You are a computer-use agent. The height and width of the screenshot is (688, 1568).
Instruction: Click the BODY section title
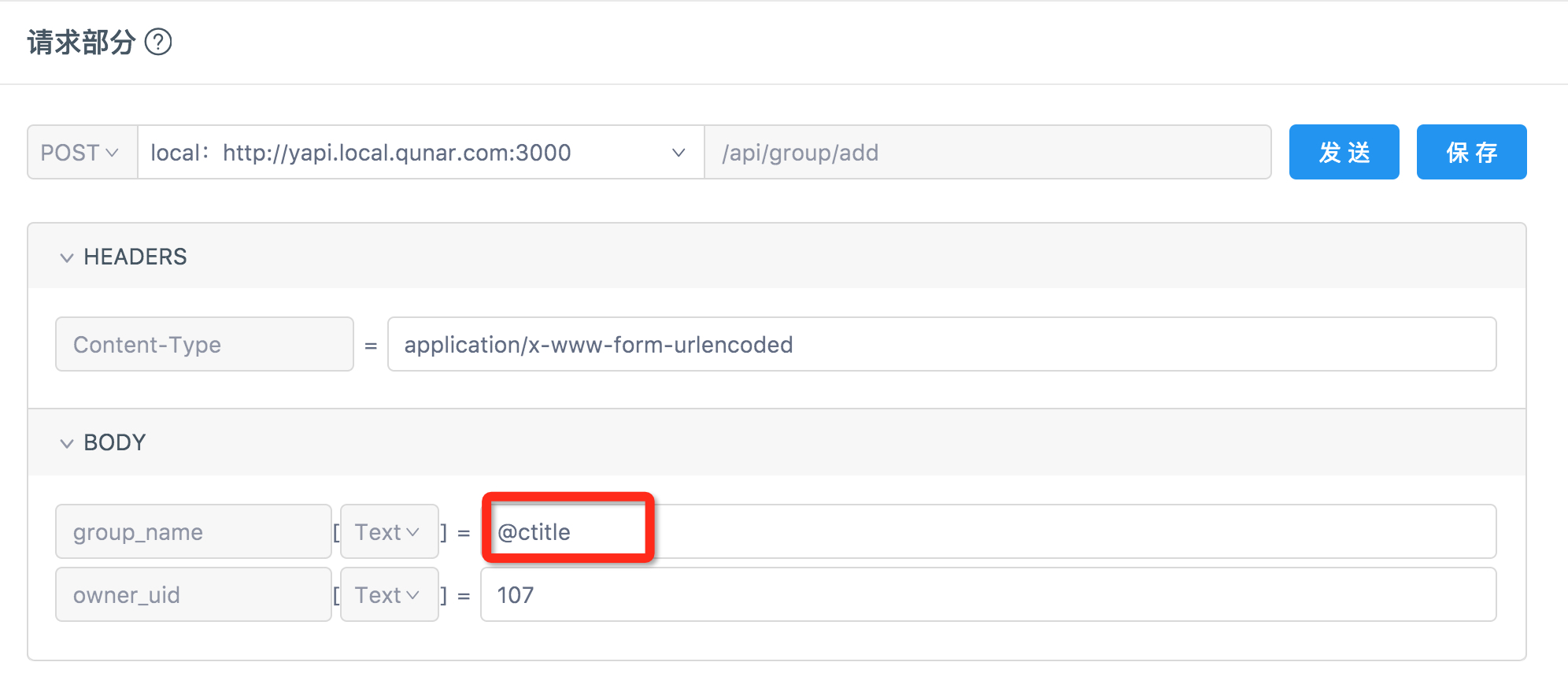click(115, 443)
